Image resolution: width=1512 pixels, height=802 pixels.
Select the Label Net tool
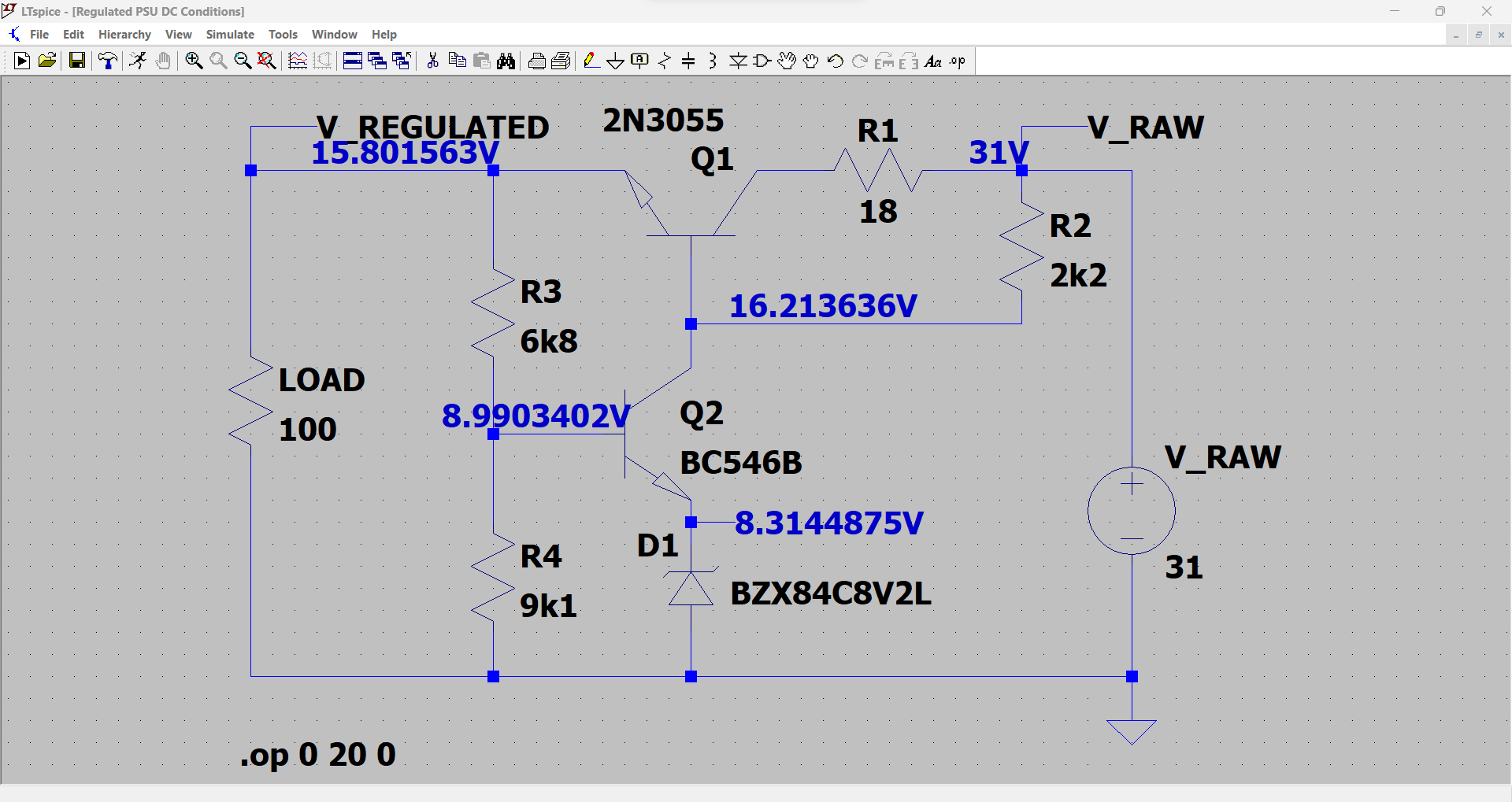(640, 61)
